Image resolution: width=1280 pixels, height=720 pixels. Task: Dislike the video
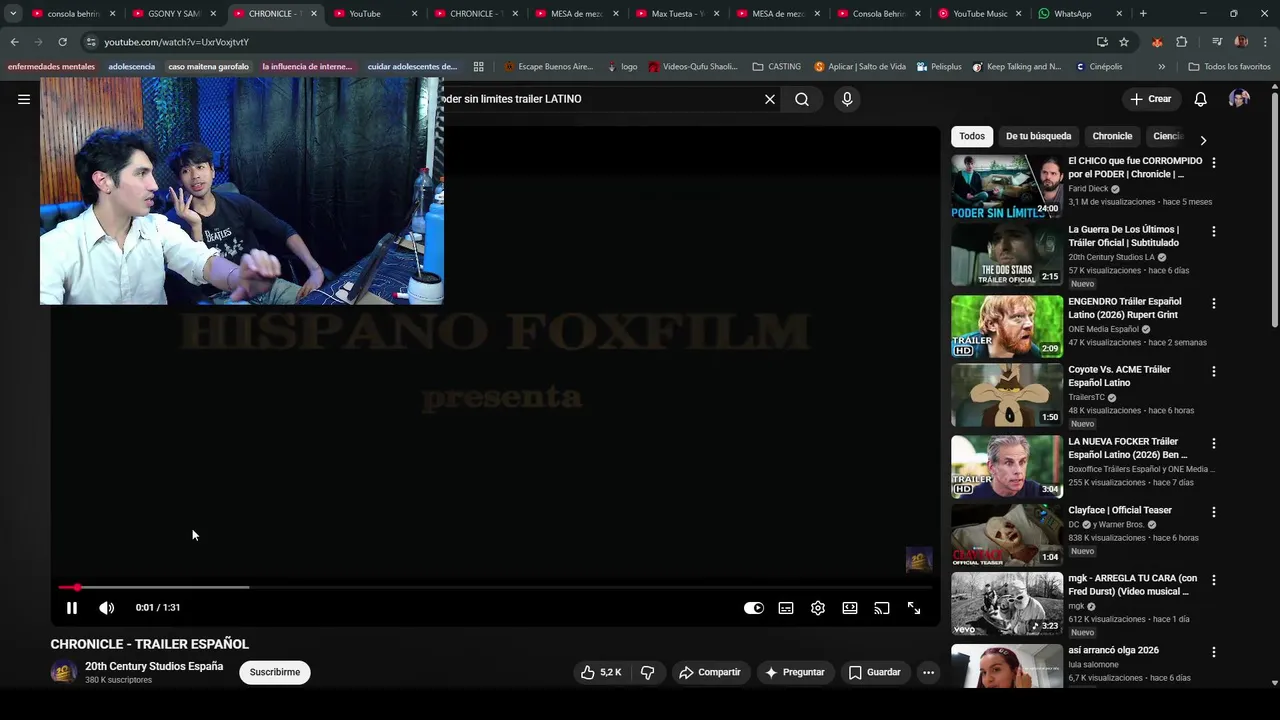pos(647,672)
